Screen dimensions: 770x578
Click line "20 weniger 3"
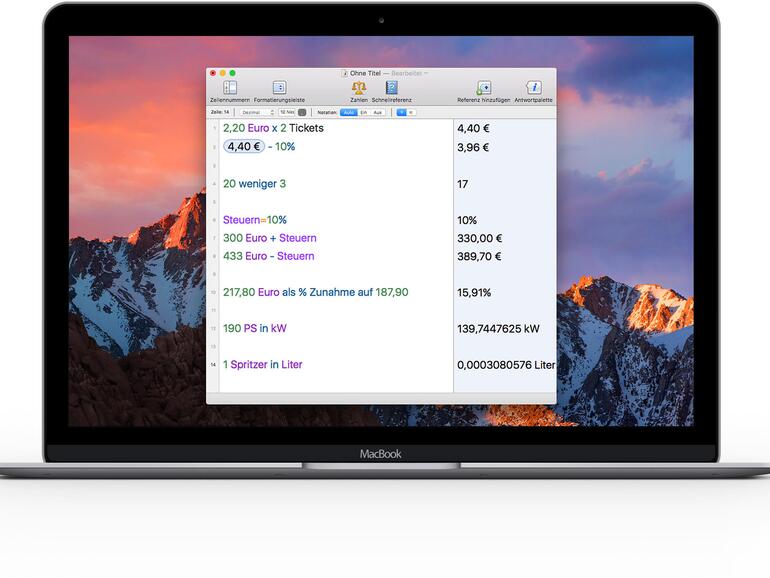pos(254,184)
